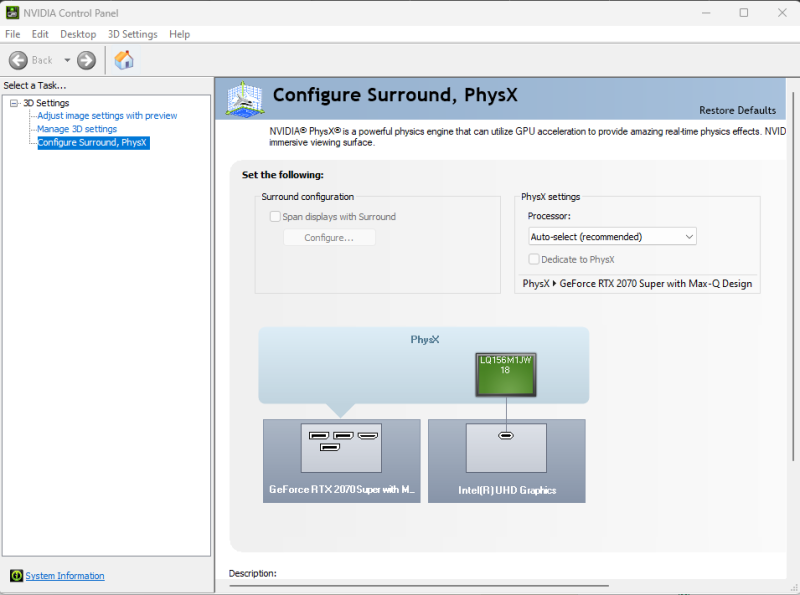Click the Back arrow icon

18,60
